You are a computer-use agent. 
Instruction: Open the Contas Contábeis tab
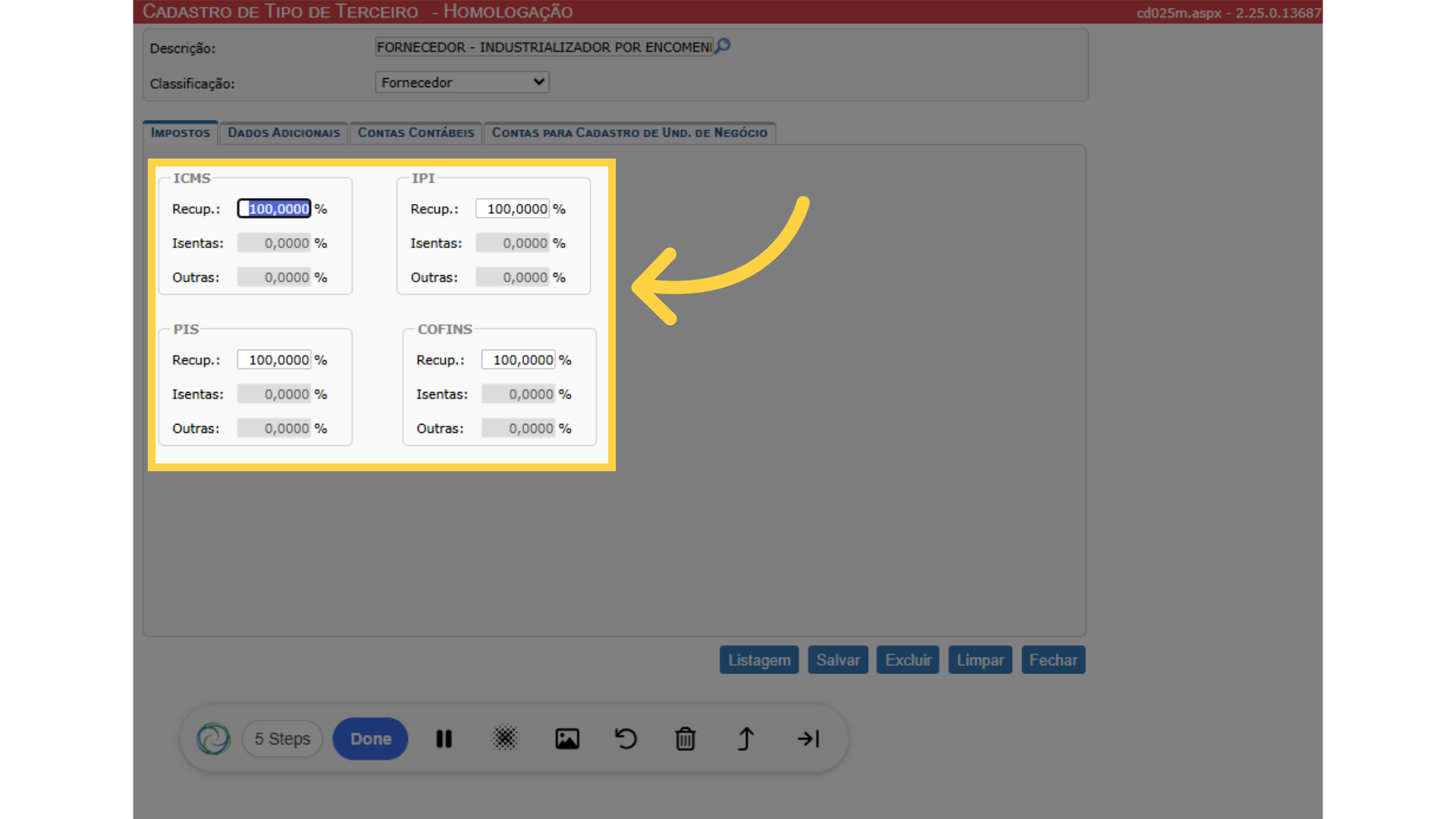click(x=416, y=133)
